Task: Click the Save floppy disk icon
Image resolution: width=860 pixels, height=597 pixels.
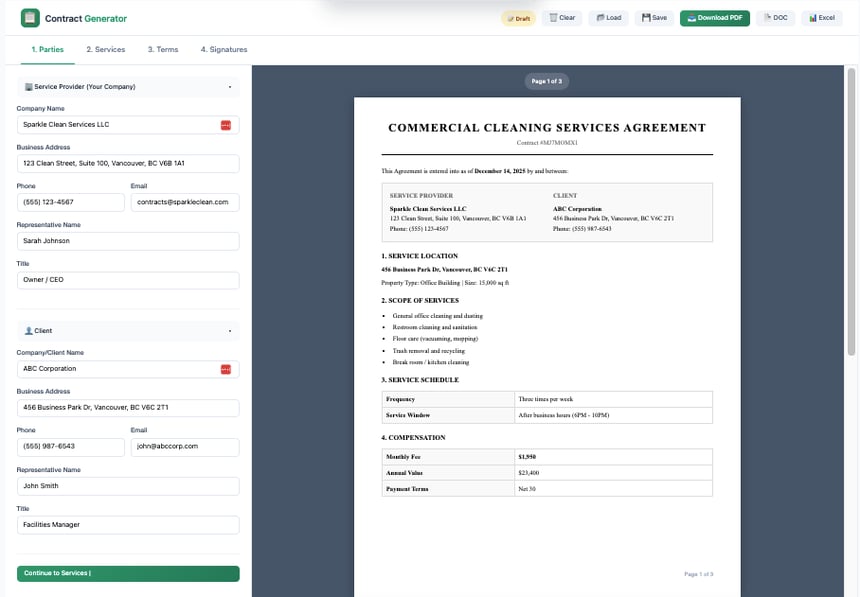Action: 645,17
